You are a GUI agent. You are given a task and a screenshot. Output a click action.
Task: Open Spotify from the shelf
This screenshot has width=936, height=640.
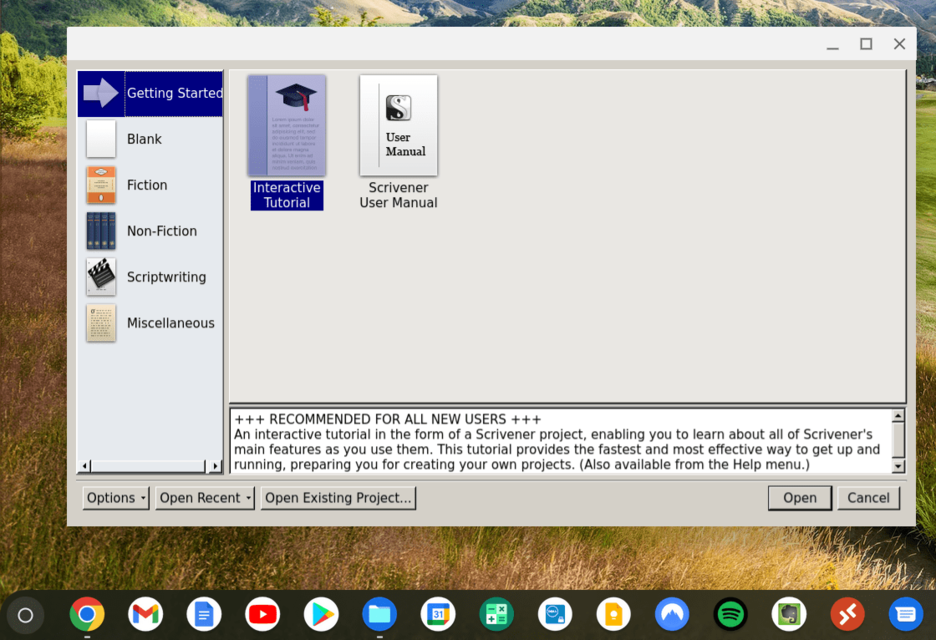coord(731,614)
